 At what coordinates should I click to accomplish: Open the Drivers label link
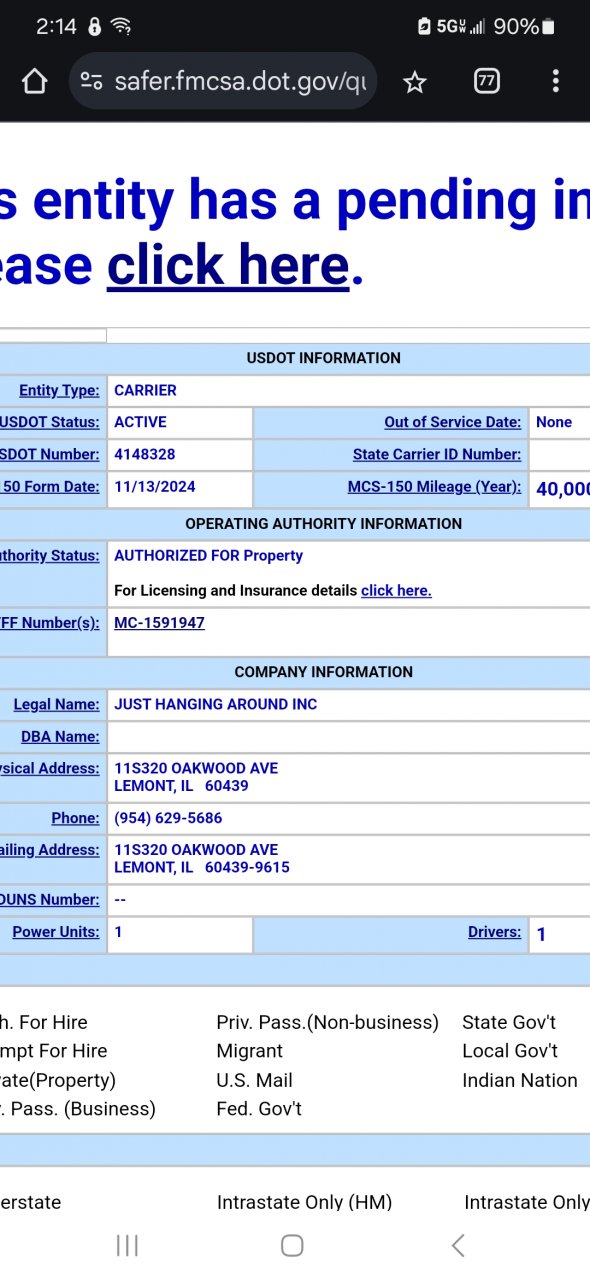click(494, 932)
